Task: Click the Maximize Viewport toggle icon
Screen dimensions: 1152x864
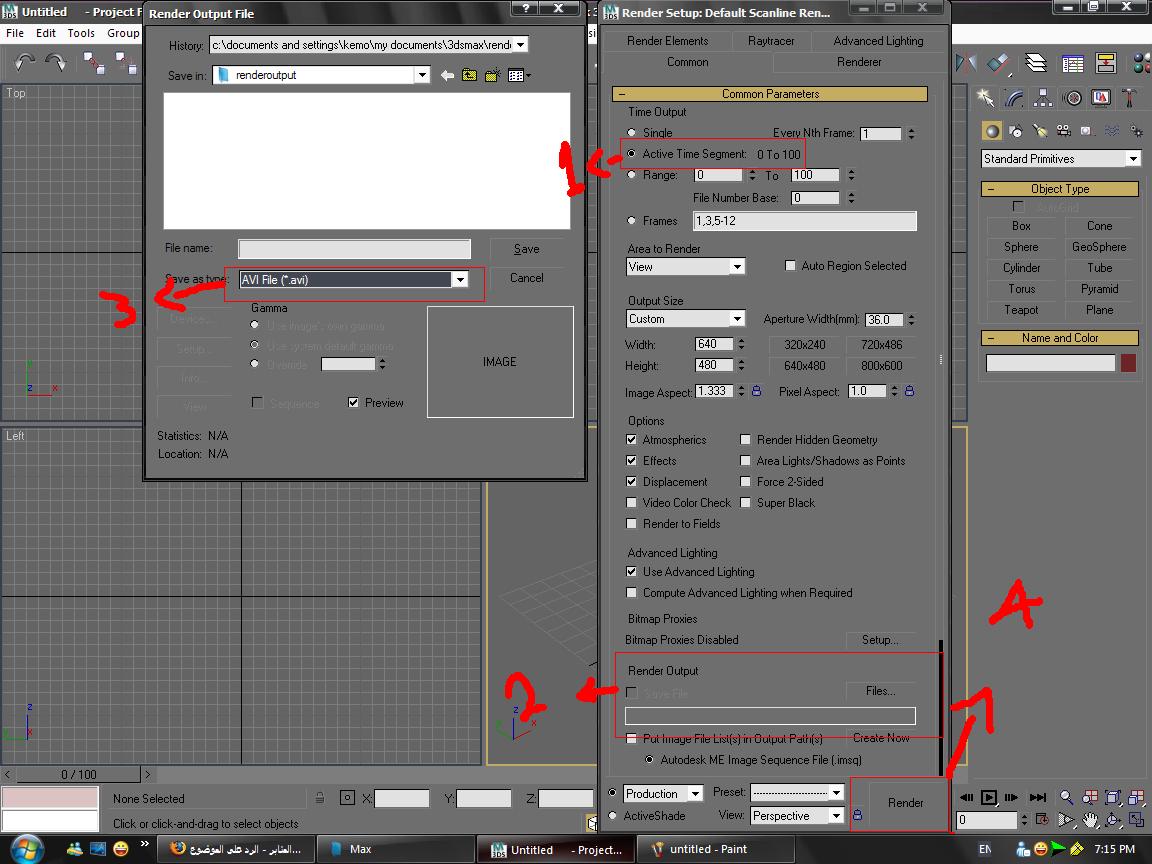Action: pos(1137,820)
